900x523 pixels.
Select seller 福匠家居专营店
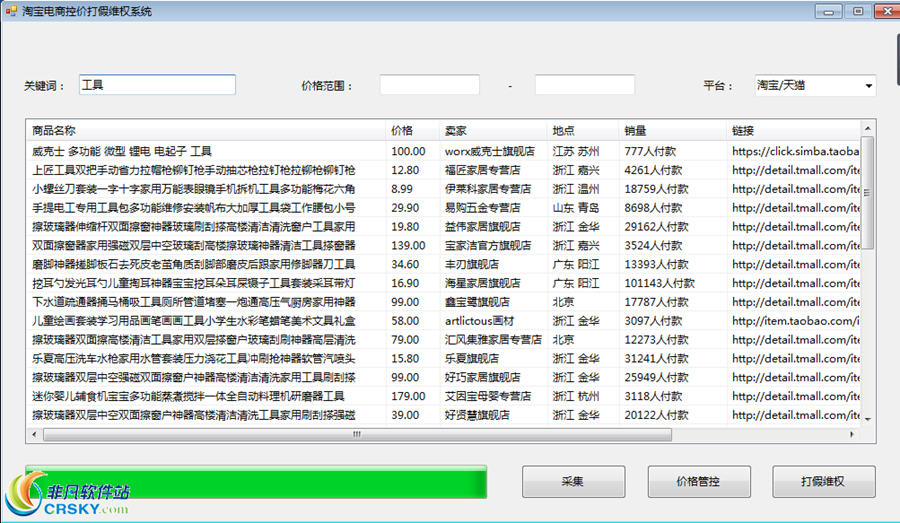pos(483,171)
